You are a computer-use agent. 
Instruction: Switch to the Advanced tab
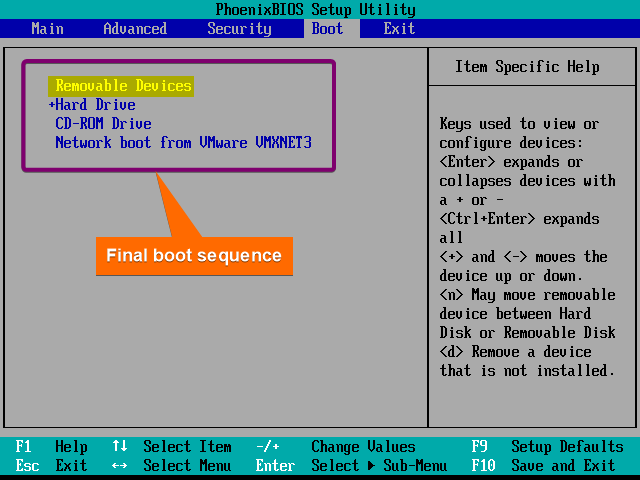[135, 29]
